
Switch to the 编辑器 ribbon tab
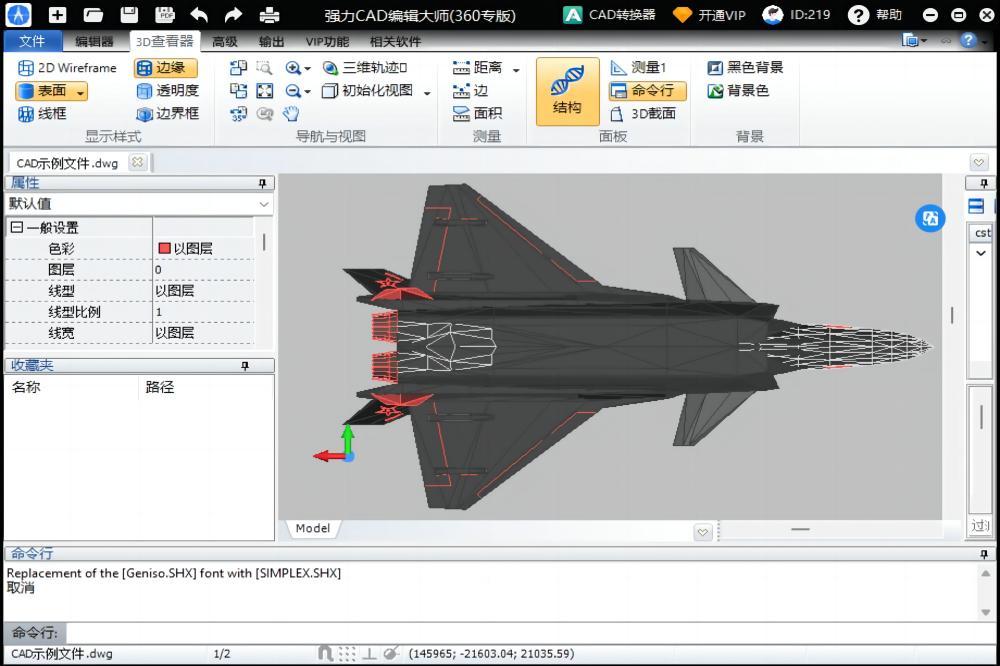point(94,41)
